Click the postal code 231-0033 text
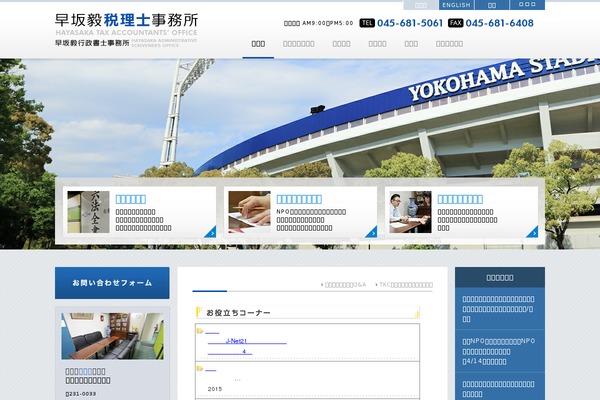 coord(81,393)
